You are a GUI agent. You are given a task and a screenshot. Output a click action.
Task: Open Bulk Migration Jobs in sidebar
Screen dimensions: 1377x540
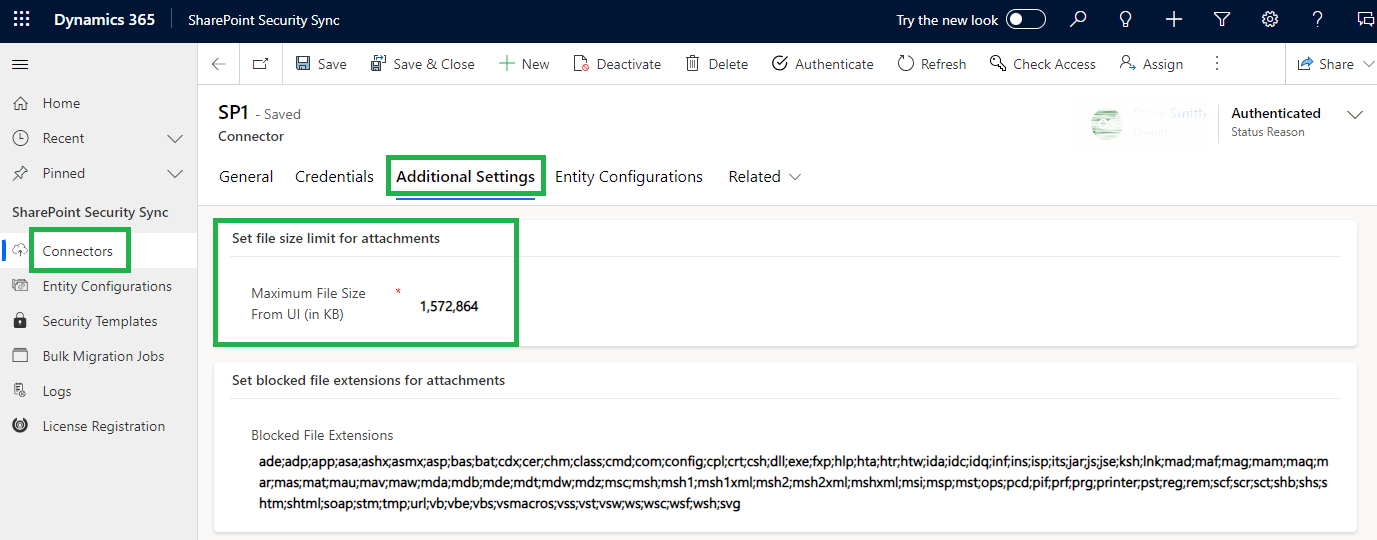tap(103, 356)
